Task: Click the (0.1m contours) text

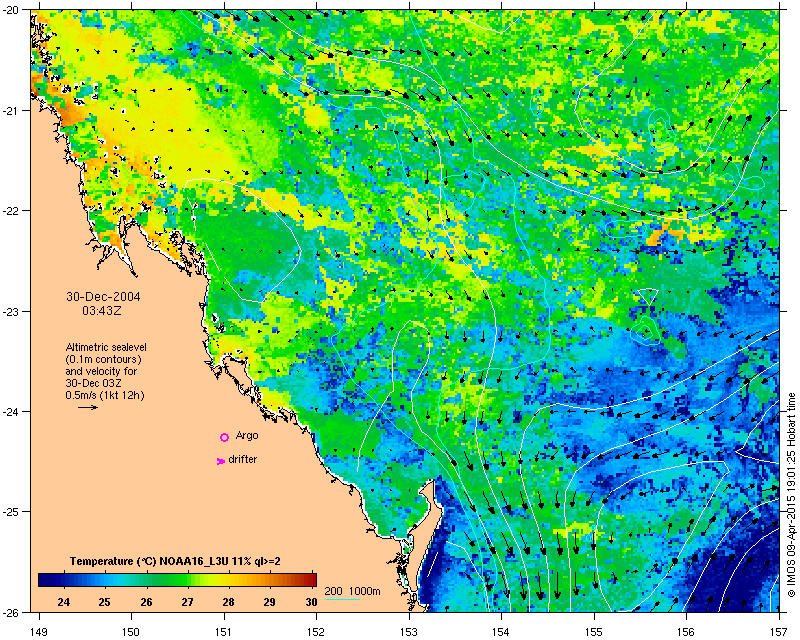Action: (x=104, y=359)
